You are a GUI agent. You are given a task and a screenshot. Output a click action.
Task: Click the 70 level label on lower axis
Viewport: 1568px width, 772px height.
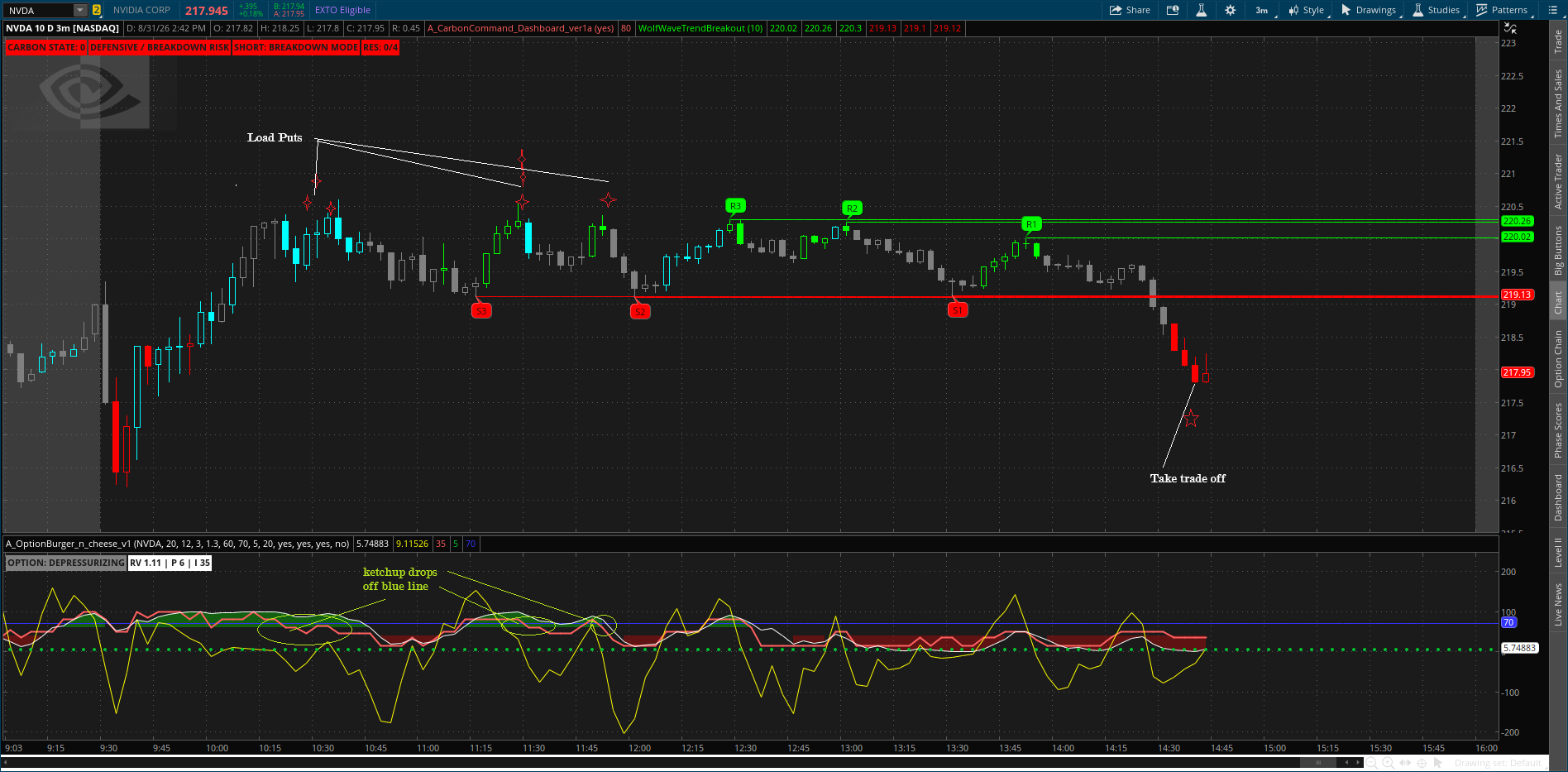click(1508, 622)
